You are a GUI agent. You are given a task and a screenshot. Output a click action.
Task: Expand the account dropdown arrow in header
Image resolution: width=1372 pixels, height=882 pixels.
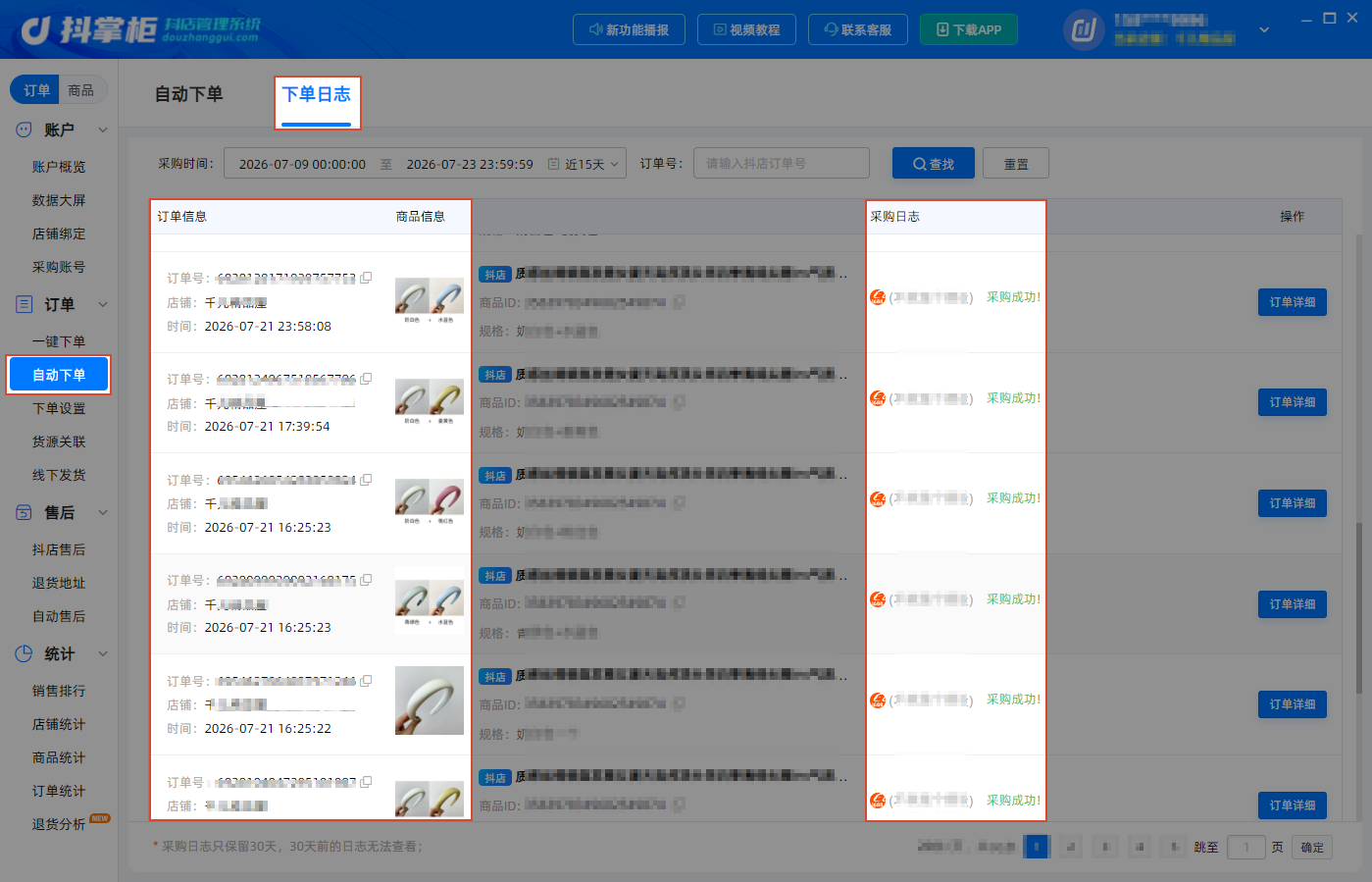pyautogui.click(x=1264, y=29)
